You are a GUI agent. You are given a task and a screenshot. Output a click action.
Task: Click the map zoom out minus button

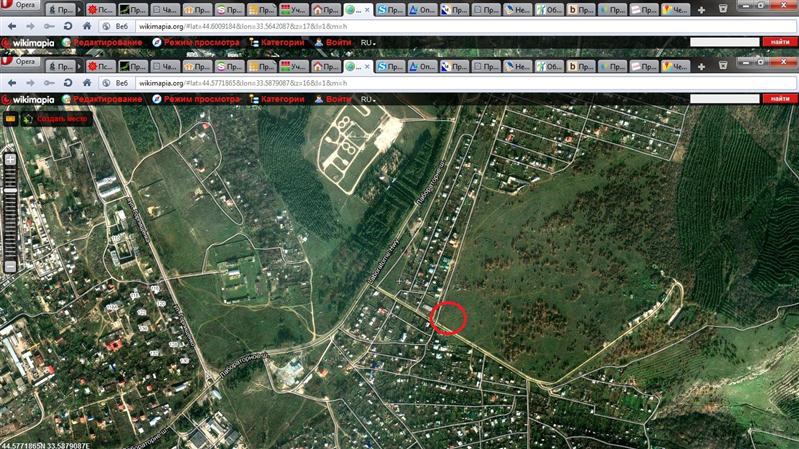click(10, 267)
